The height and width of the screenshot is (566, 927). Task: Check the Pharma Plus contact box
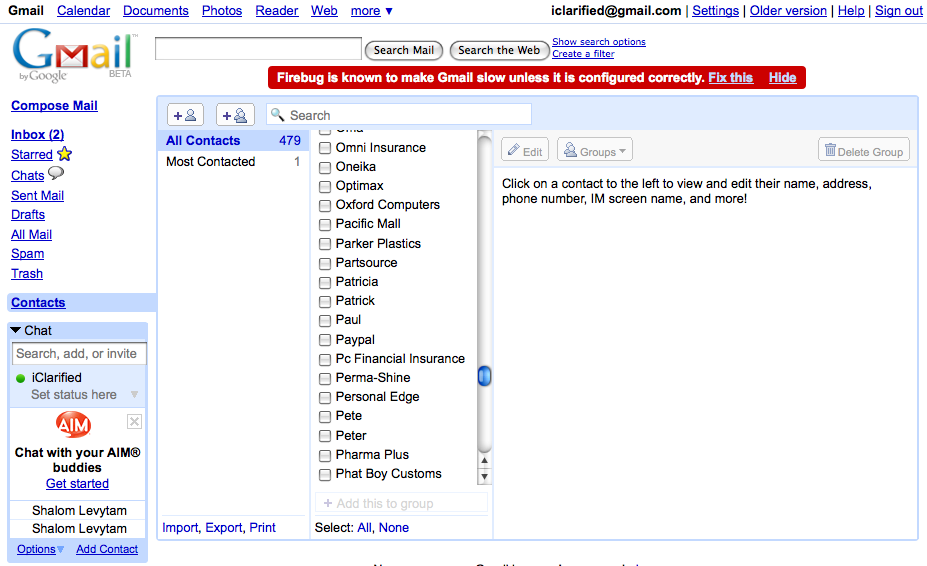[x=325, y=455]
